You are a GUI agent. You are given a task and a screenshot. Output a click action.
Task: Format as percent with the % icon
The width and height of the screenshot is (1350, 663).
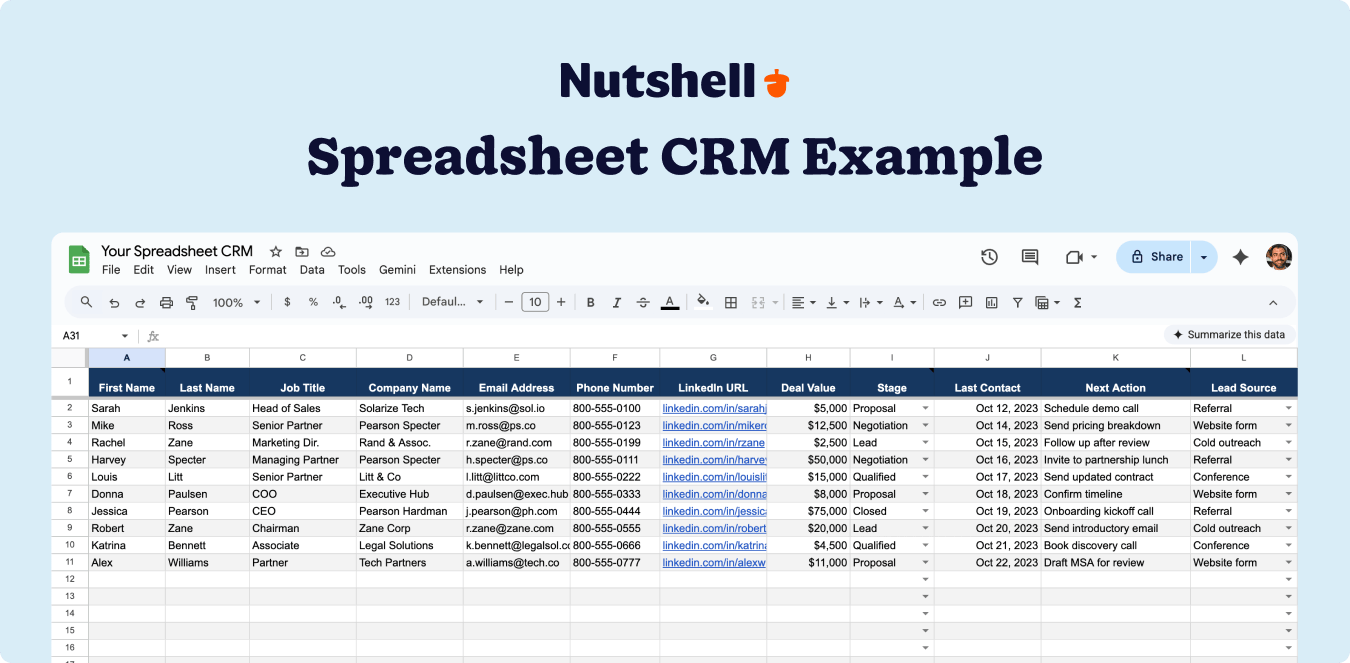[x=313, y=302]
